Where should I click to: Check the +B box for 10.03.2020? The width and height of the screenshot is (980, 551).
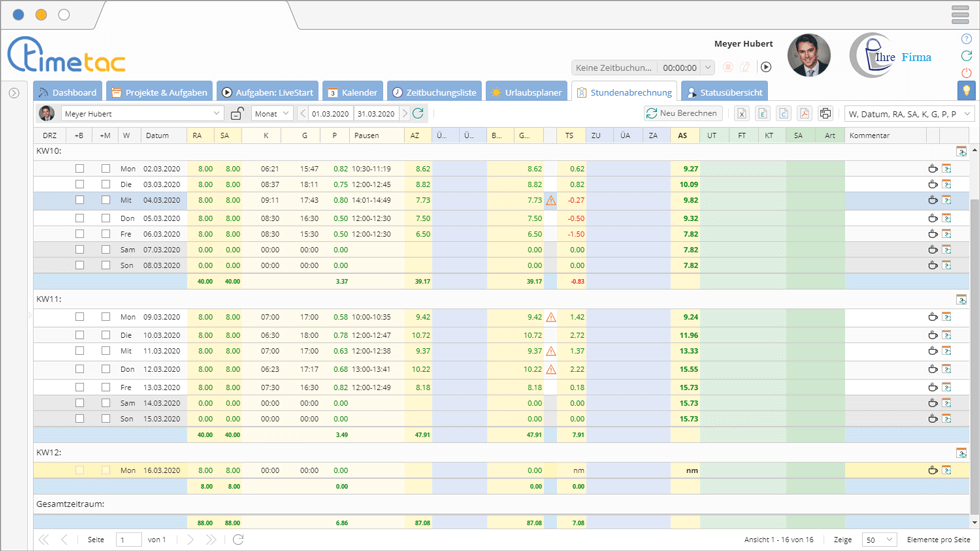[80, 335]
